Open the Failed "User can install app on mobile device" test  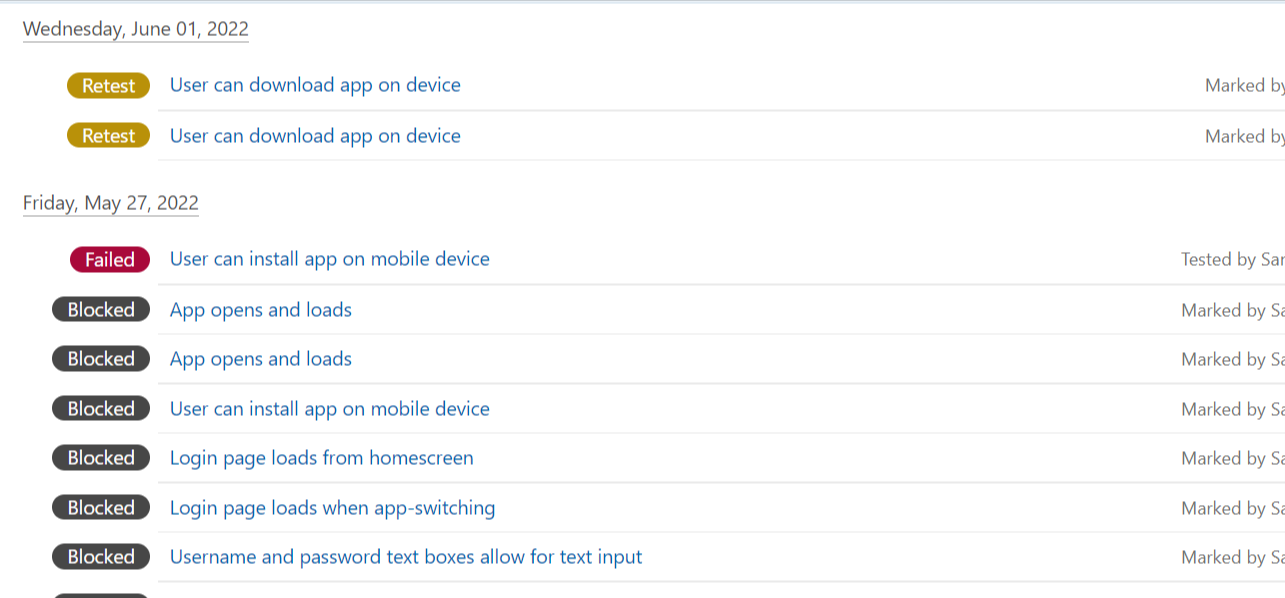pyautogui.click(x=329, y=259)
